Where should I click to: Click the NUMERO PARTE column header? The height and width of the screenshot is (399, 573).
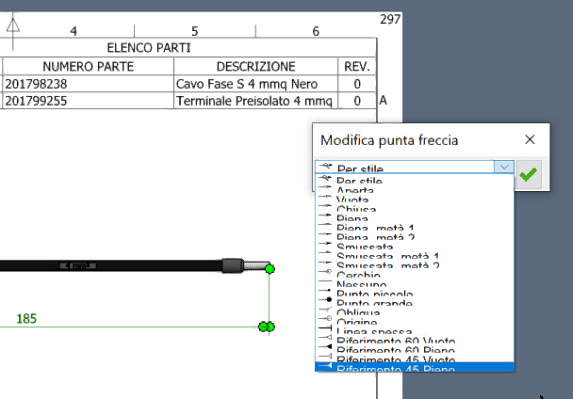pyautogui.click(x=88, y=66)
